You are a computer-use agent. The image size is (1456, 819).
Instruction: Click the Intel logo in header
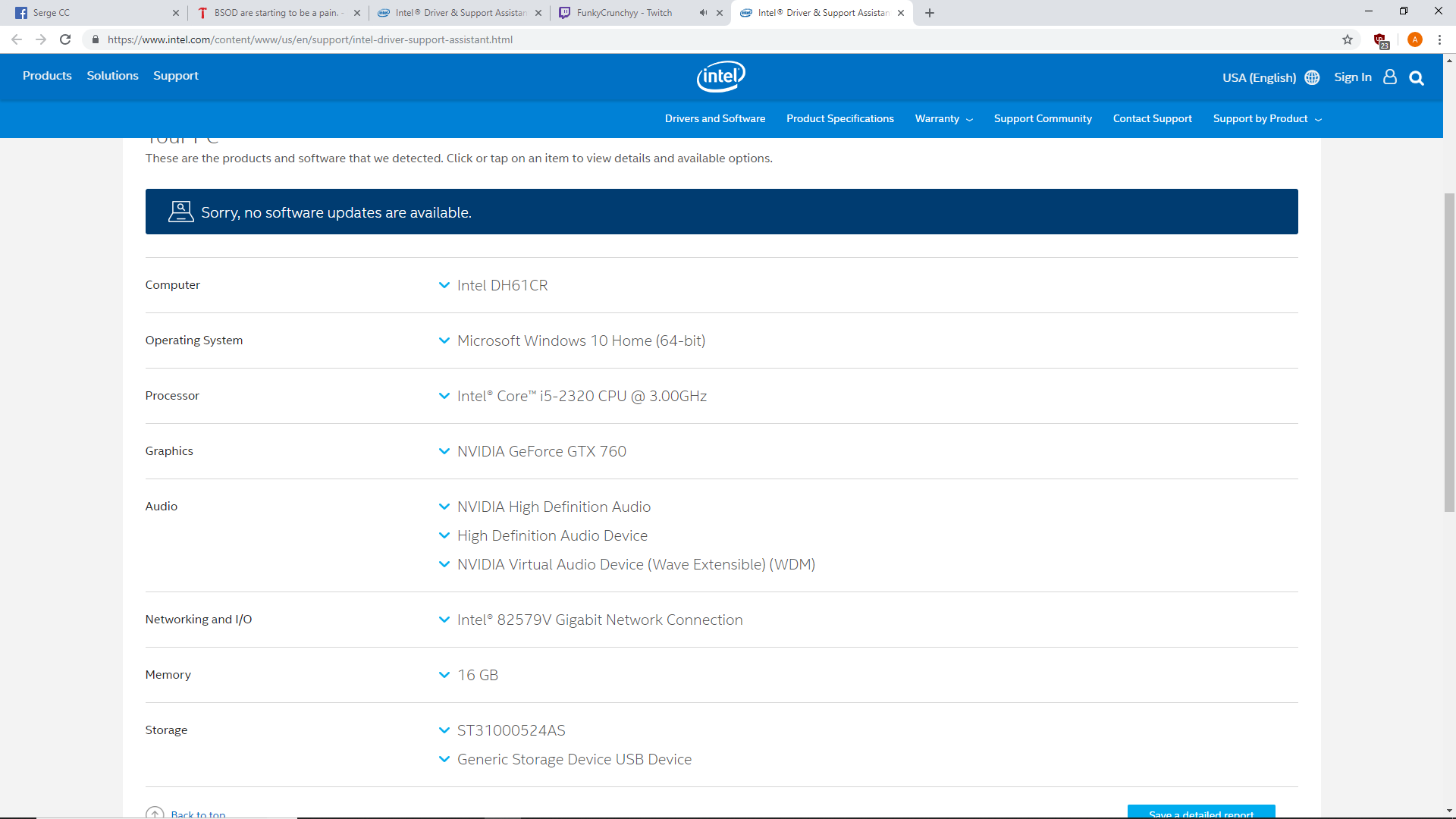tap(721, 77)
